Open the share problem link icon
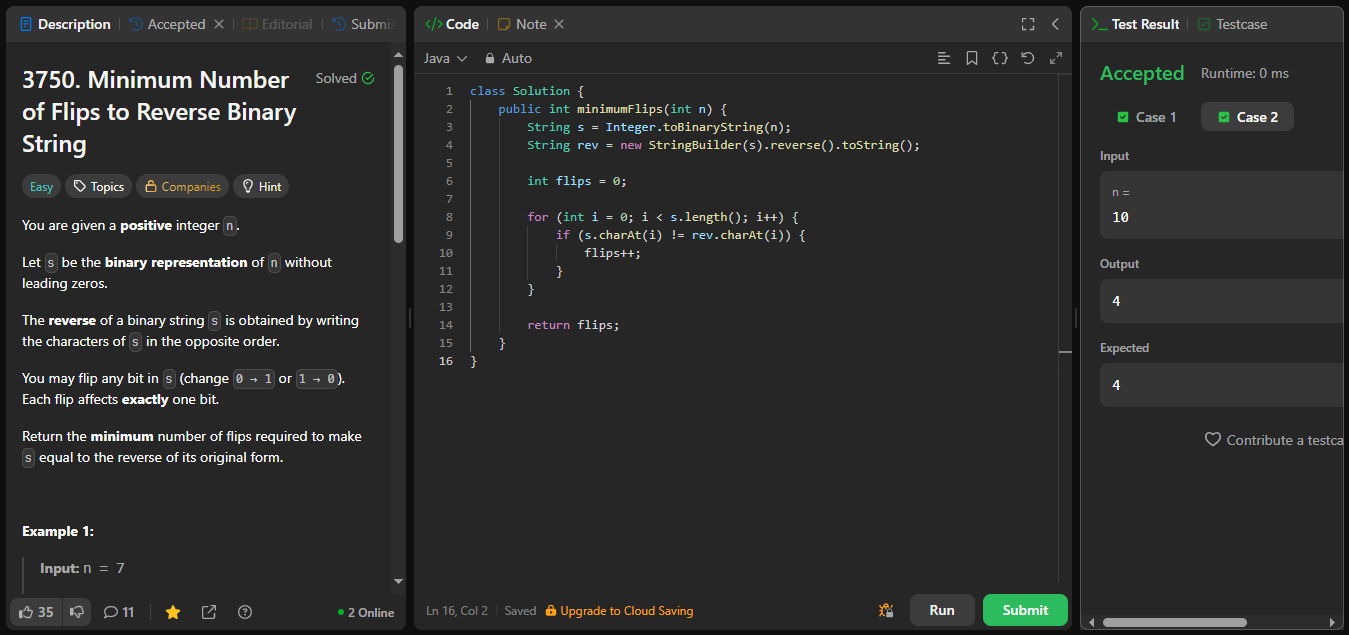1349x635 pixels. click(x=209, y=612)
